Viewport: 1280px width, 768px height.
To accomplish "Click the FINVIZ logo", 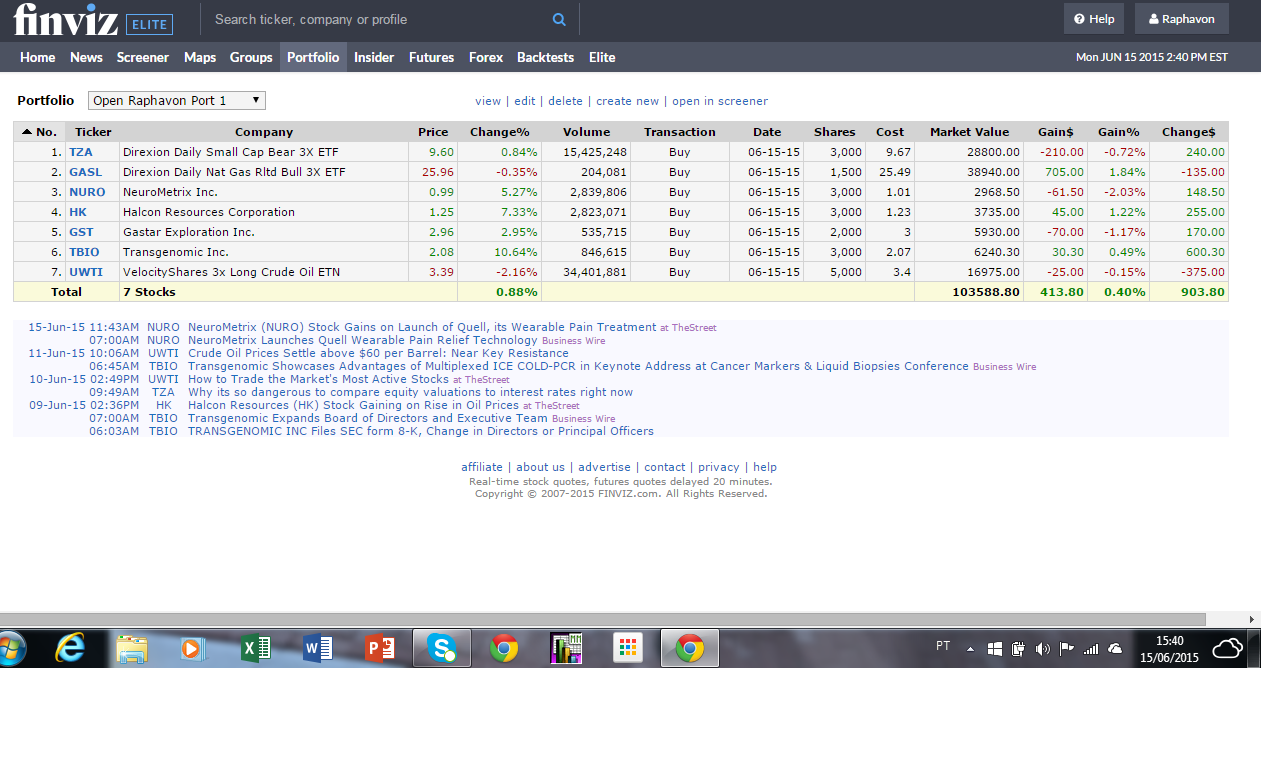I will tap(66, 20).
